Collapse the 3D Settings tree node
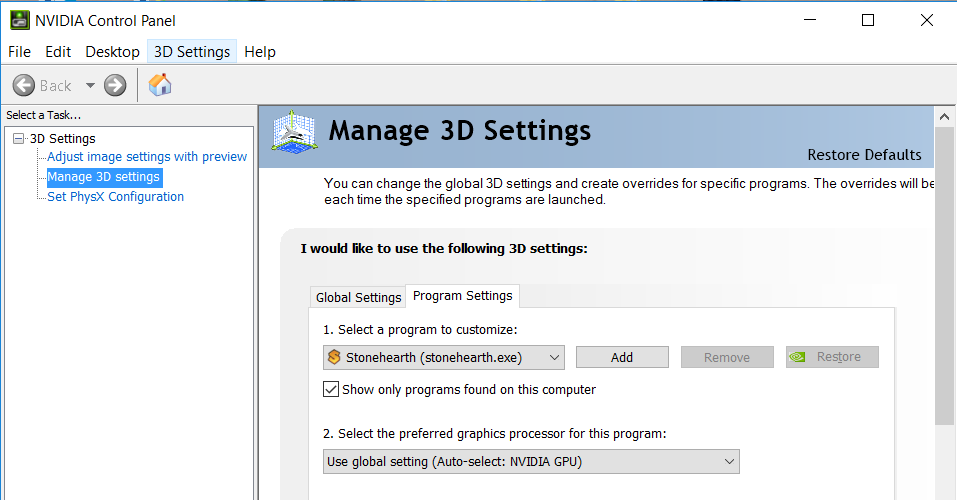Screen dimensions: 957x500 pos(19,139)
